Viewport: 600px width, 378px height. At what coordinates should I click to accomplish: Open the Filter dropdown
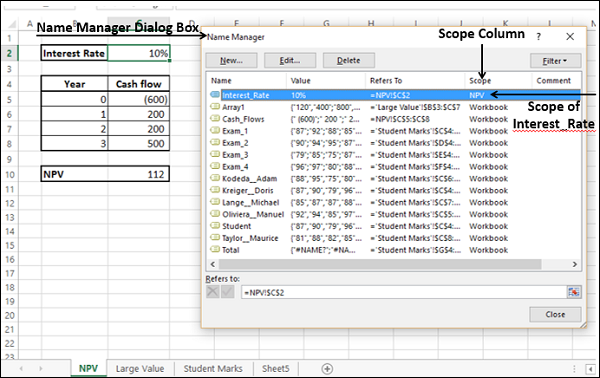[x=555, y=61]
